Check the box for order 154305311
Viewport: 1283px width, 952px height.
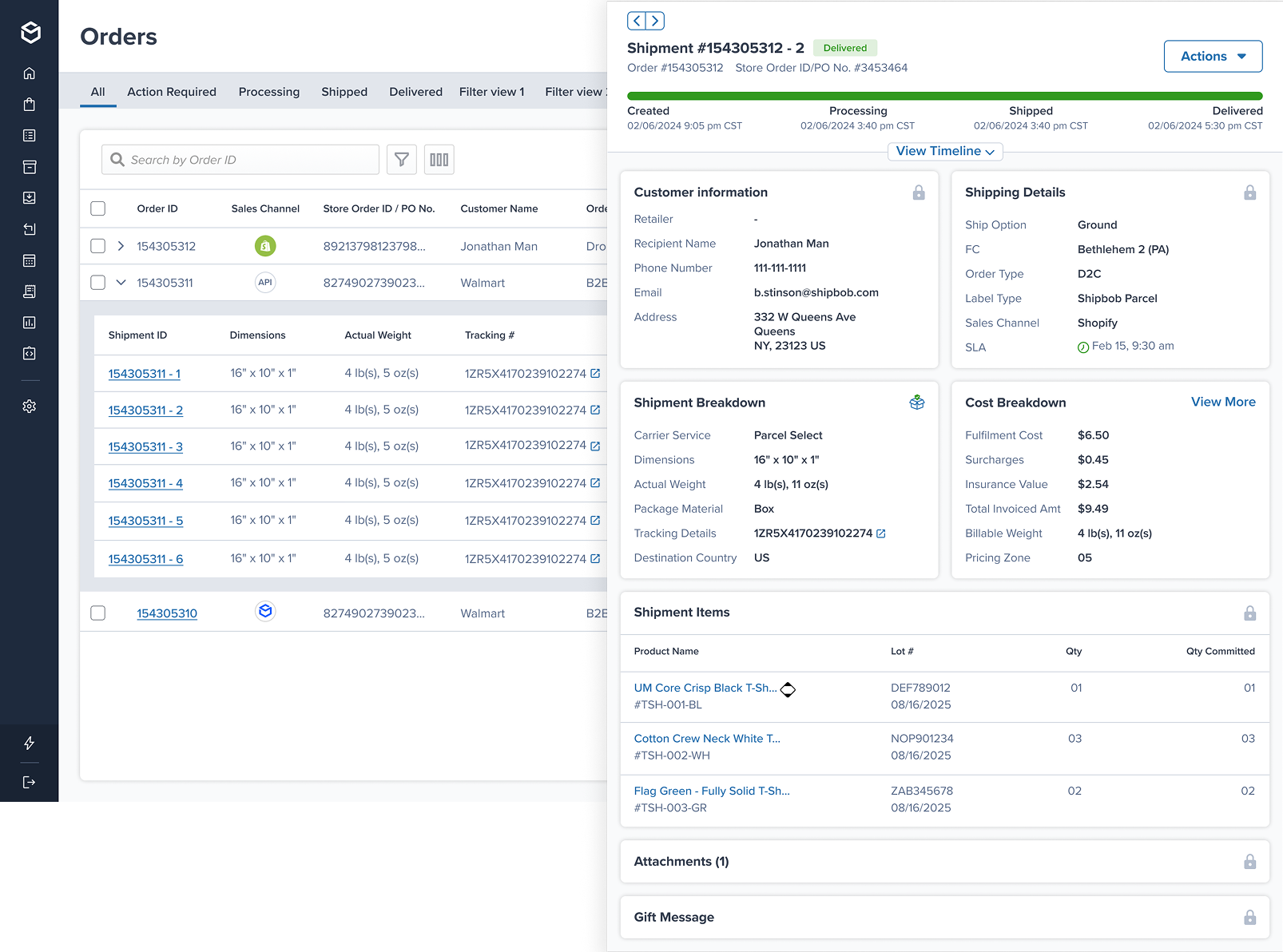point(98,283)
